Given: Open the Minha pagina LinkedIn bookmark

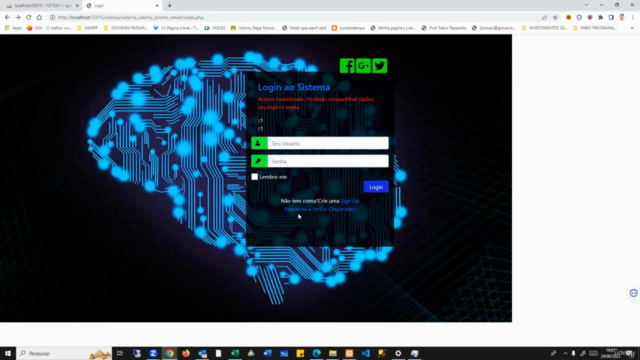Looking at the screenshot, I should click(393, 28).
